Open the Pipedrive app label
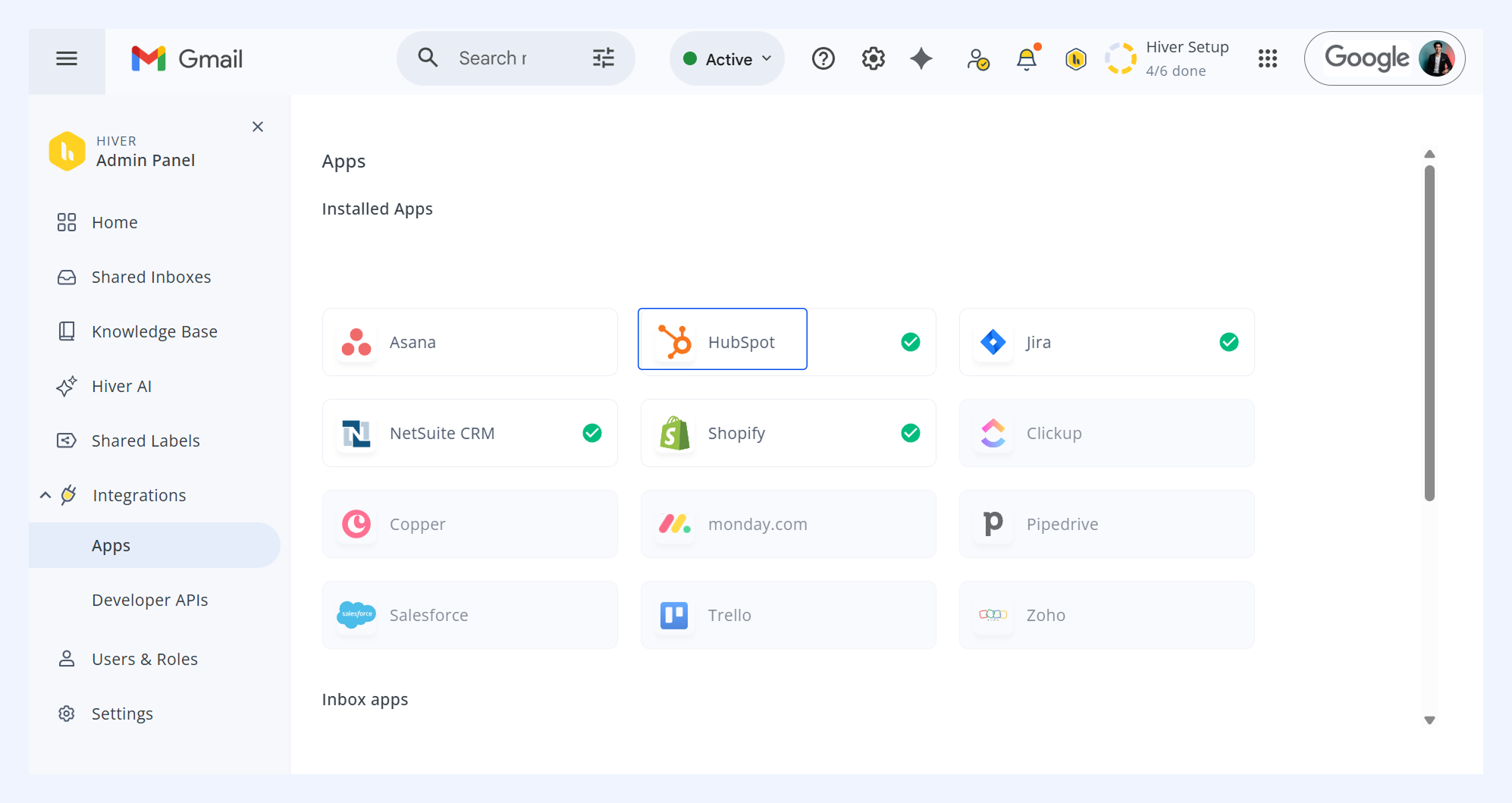Viewport: 1512px width, 803px height. click(1062, 524)
